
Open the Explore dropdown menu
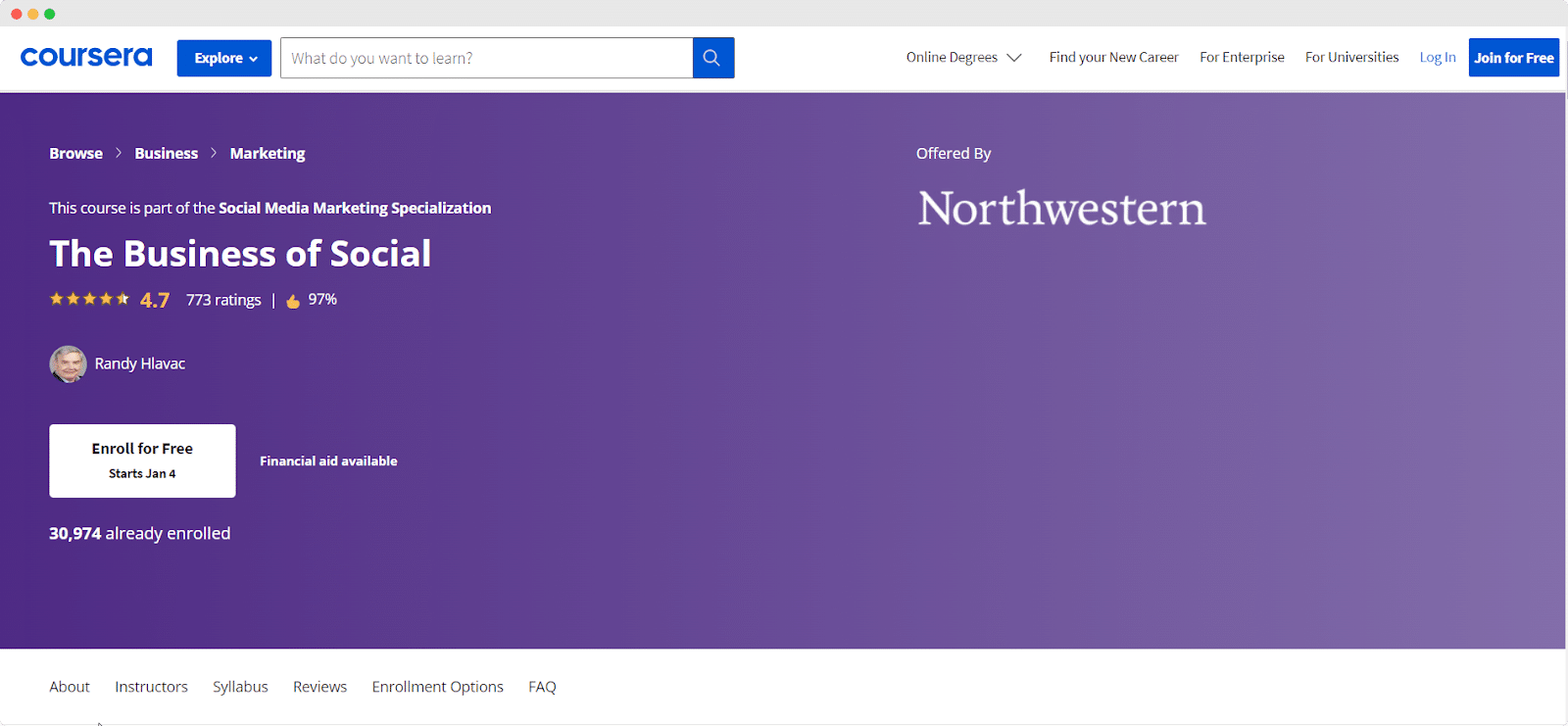pos(224,58)
